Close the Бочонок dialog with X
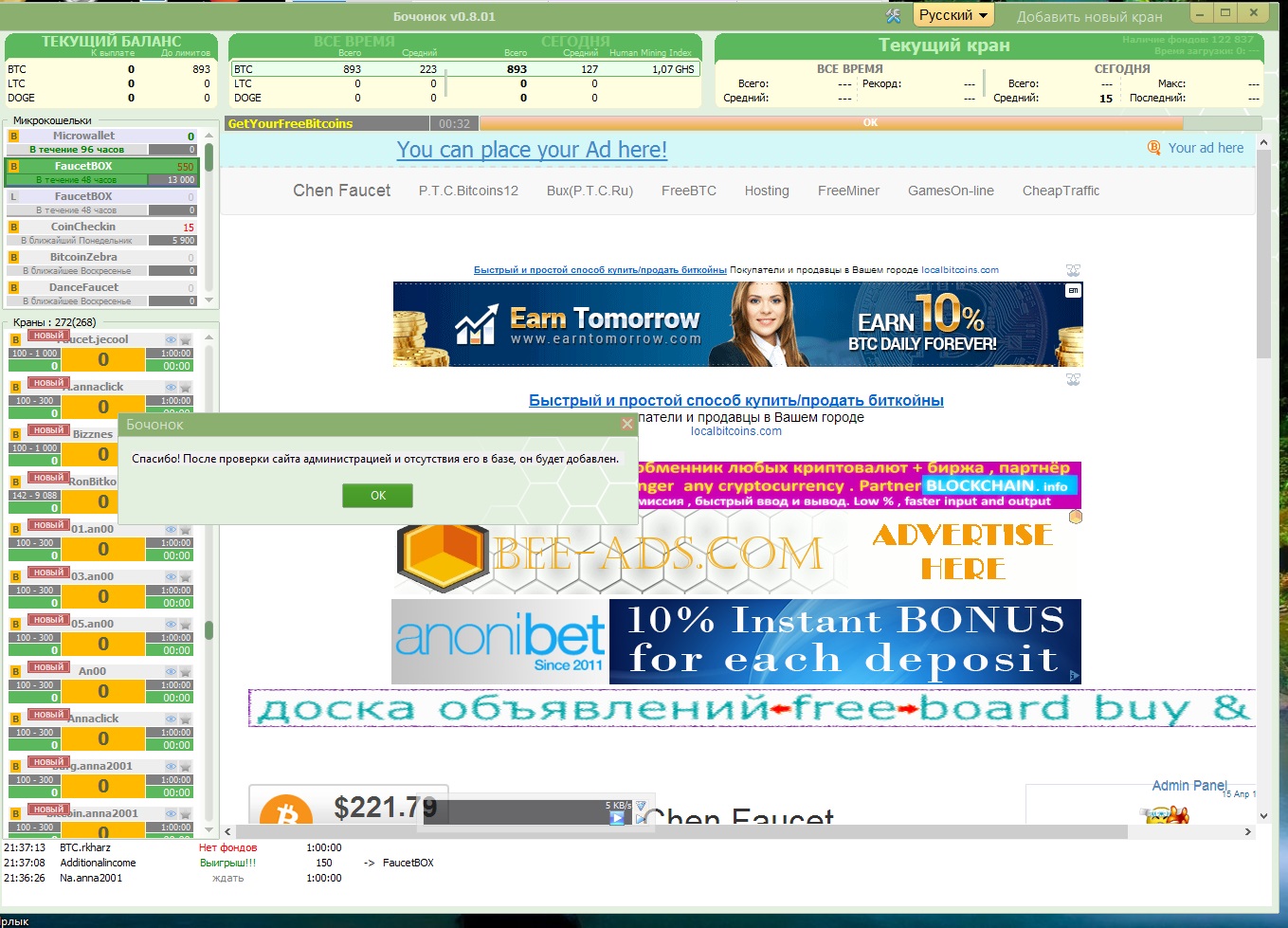Viewport: 1288px width, 928px height. (x=626, y=424)
